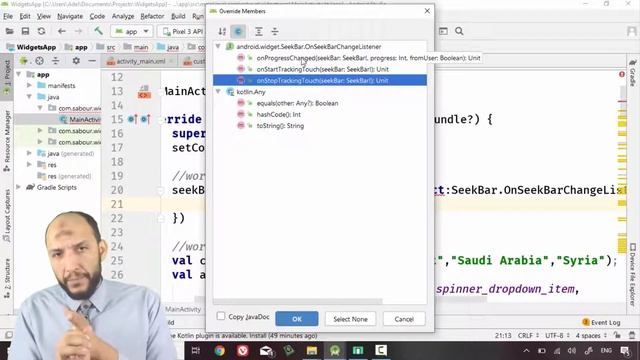Image resolution: width=640 pixels, height=360 pixels.
Task: Select equals(other: Any?) method
Action: coord(297,103)
